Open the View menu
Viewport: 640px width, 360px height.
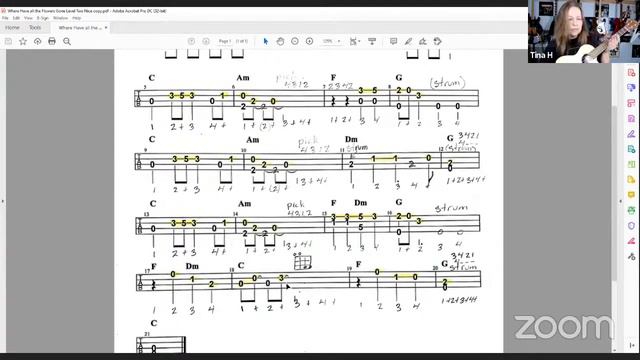(28, 18)
